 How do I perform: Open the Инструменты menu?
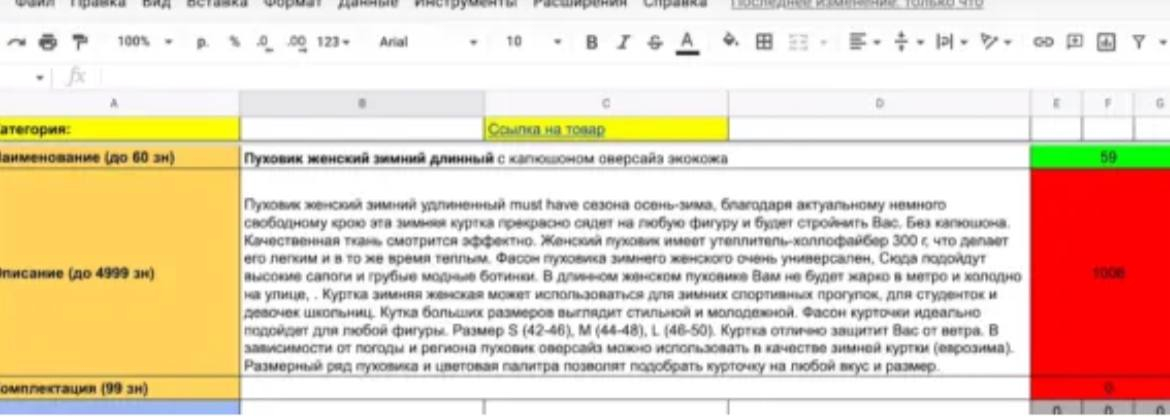pyautogui.click(x=466, y=4)
